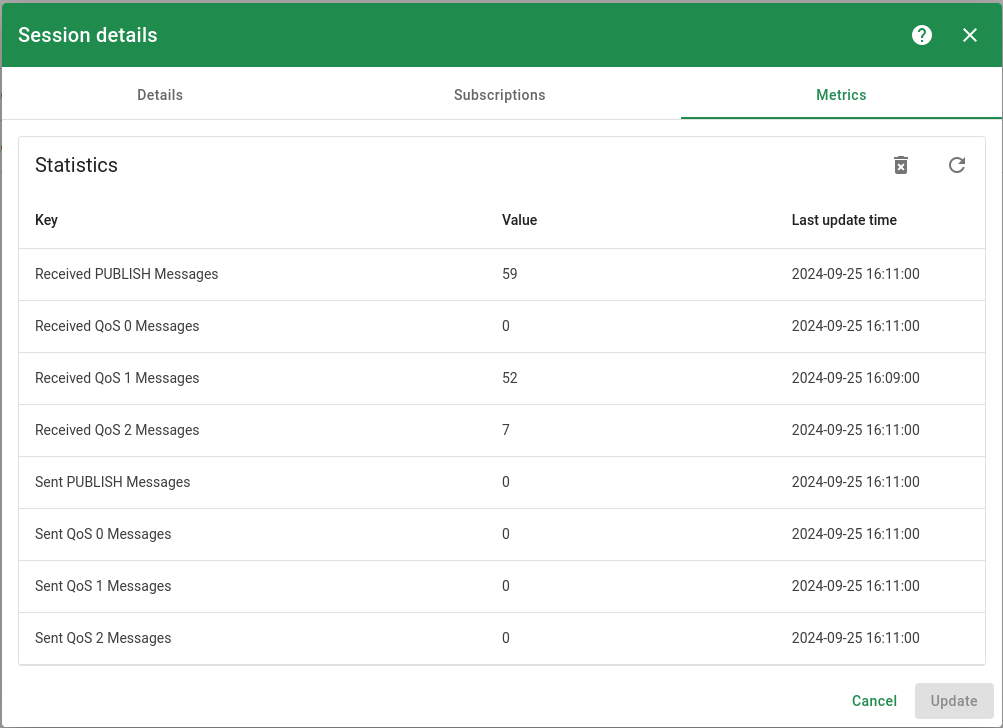Click the Update button
The height and width of the screenshot is (728, 1003).
point(953,701)
